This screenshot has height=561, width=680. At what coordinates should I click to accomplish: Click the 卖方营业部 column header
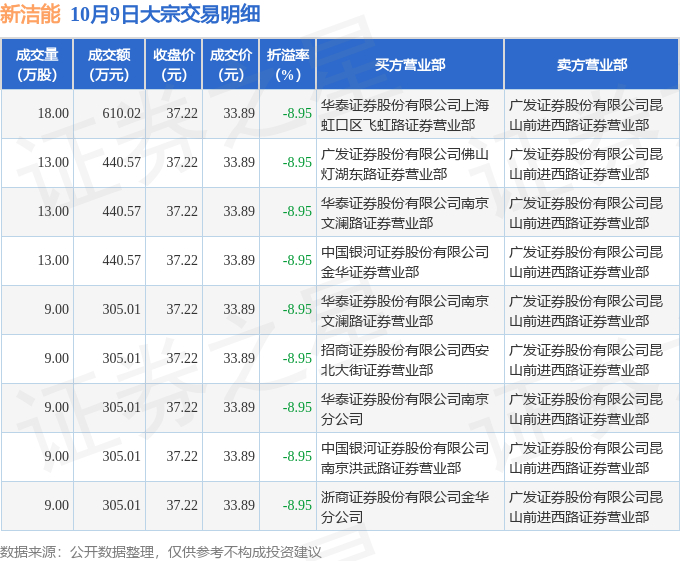592,65
